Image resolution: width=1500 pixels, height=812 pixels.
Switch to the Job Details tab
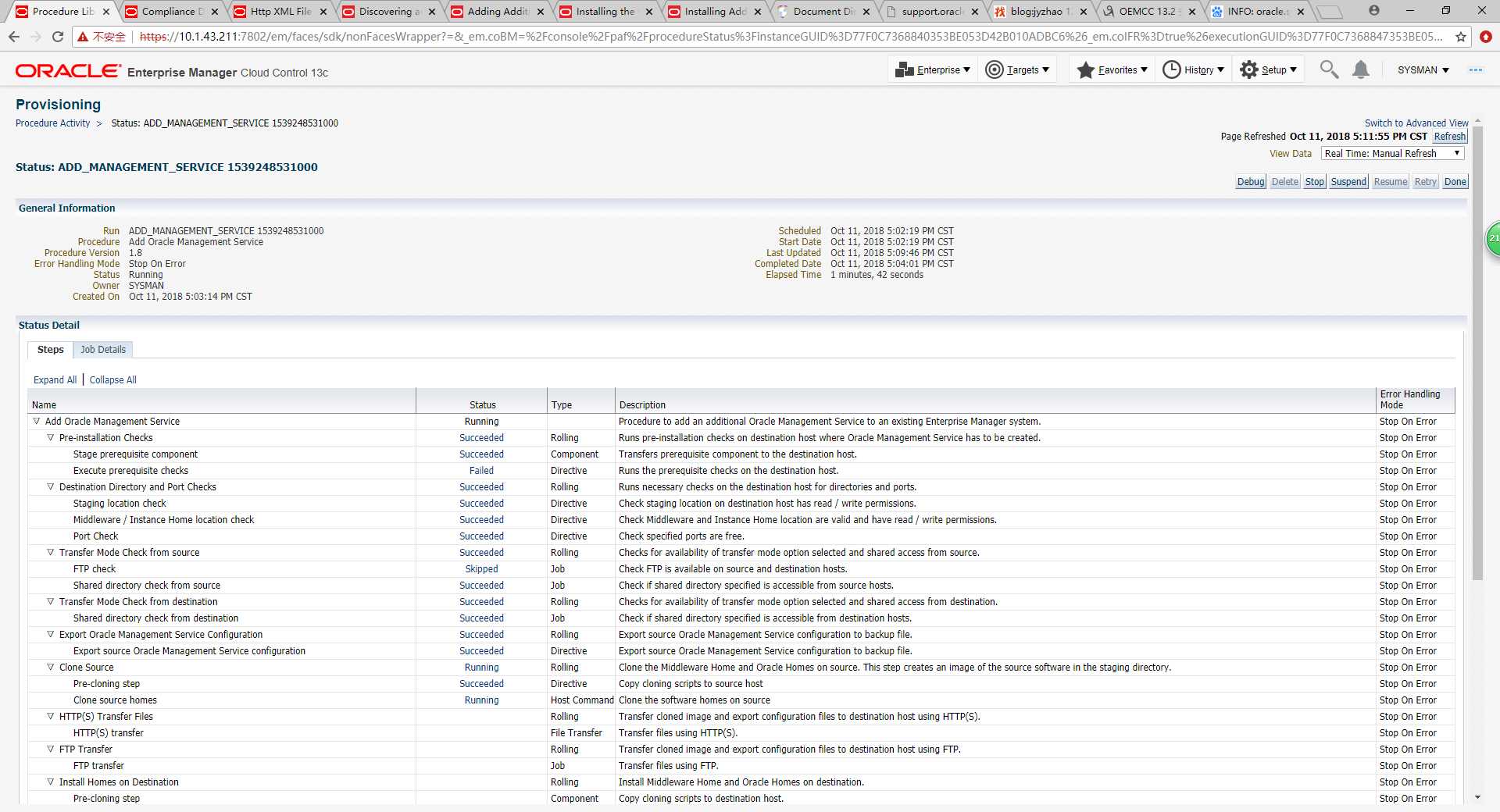pyautogui.click(x=103, y=350)
